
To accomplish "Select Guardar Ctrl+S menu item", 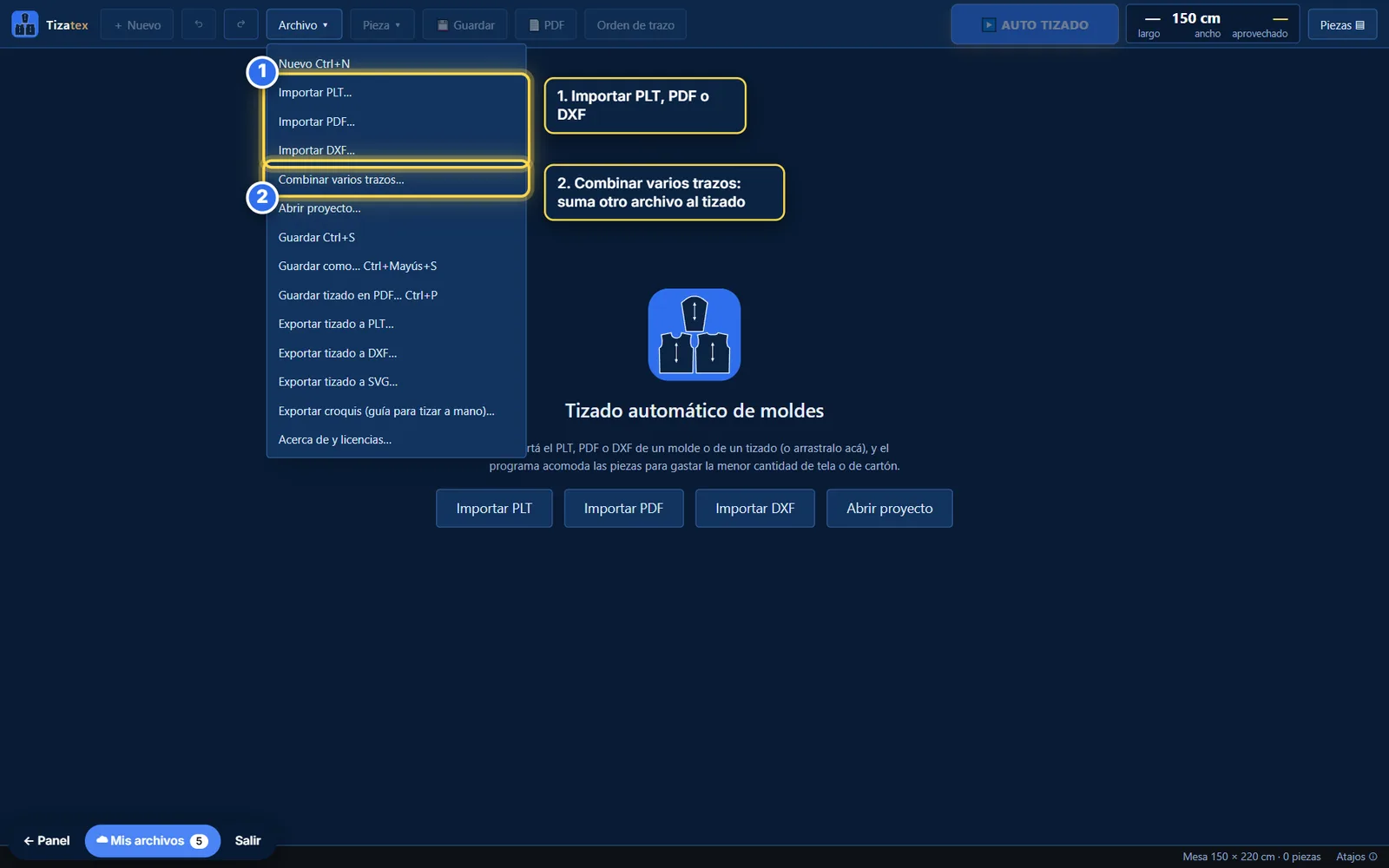I will tap(396, 237).
